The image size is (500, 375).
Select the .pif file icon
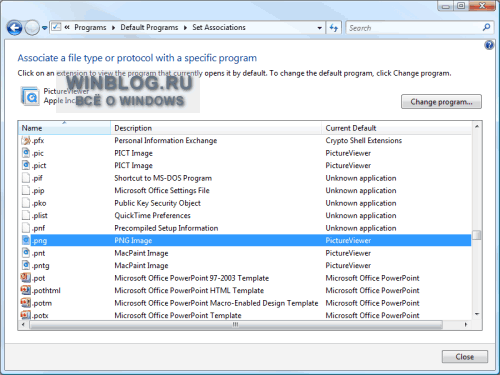click(x=26, y=178)
